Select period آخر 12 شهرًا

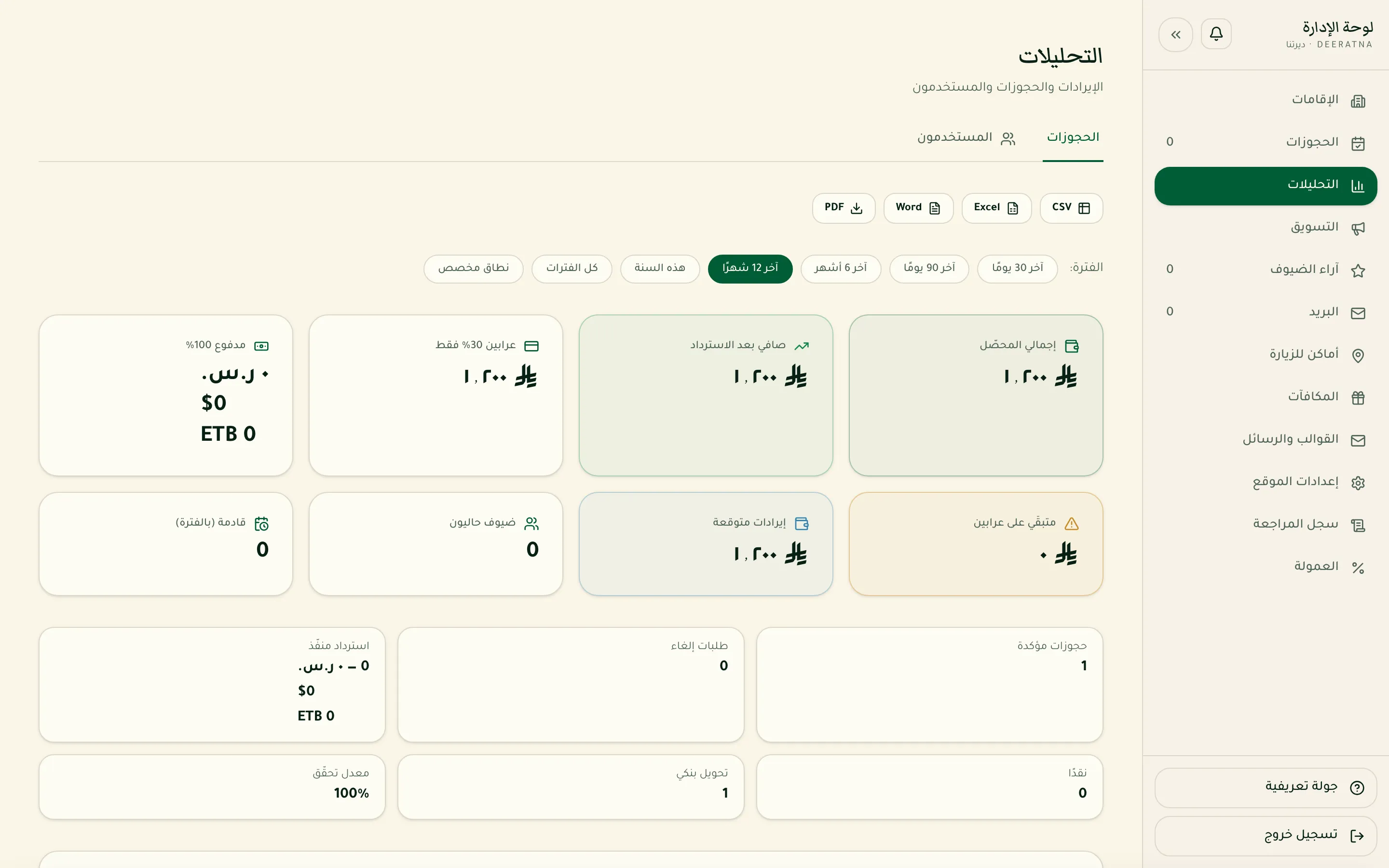click(x=750, y=269)
